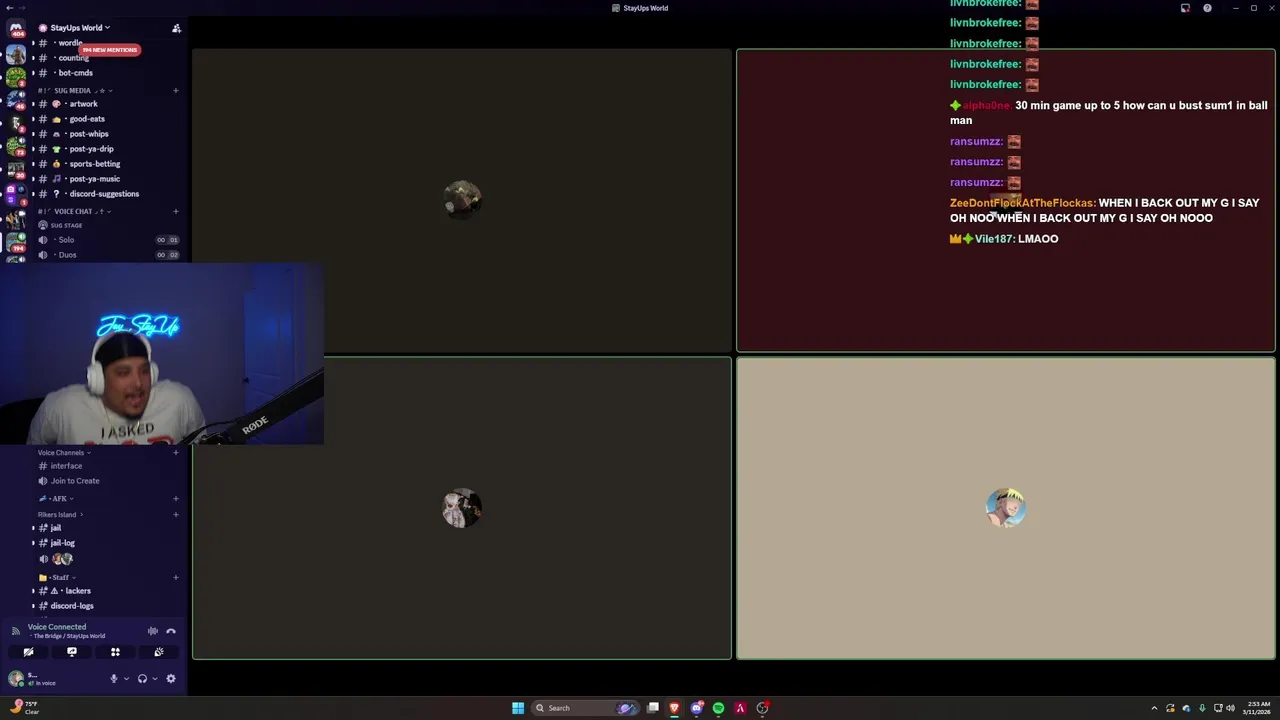
Task: Turn camera on in voice panel
Action: [x=28, y=652]
